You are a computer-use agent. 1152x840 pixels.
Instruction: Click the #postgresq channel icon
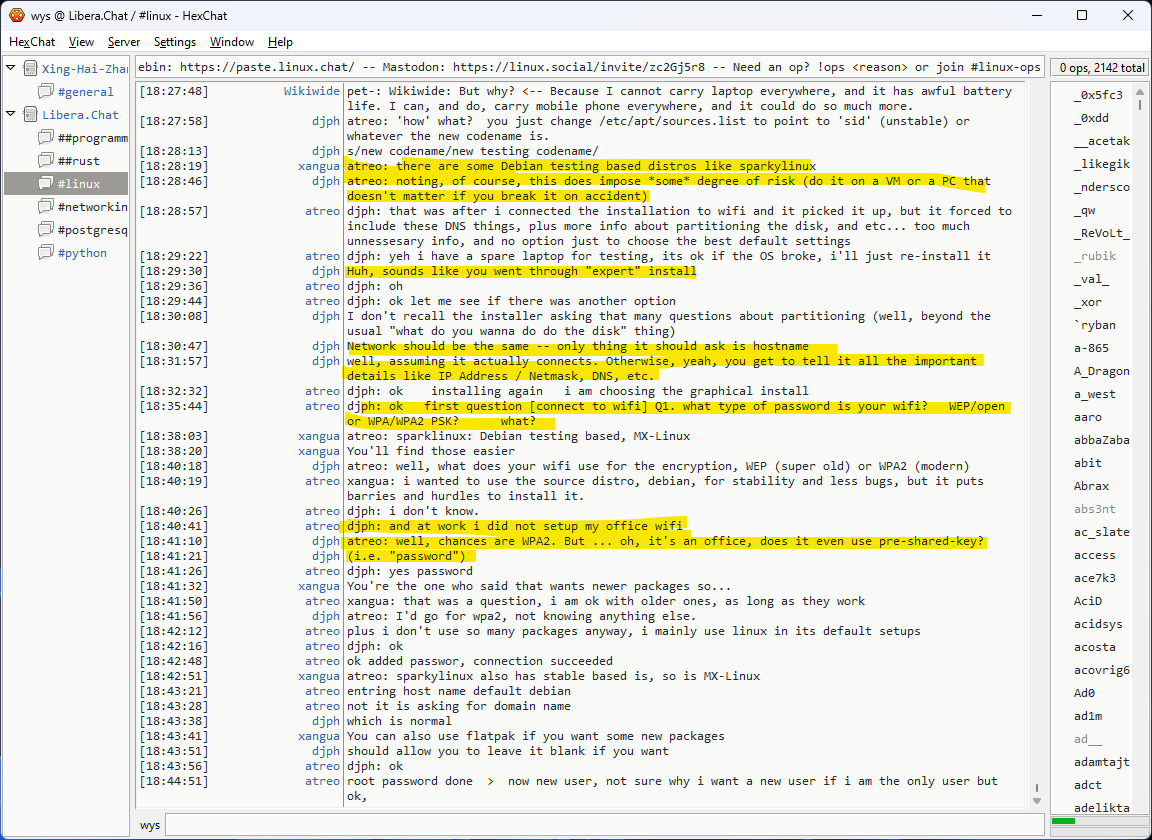click(46, 230)
